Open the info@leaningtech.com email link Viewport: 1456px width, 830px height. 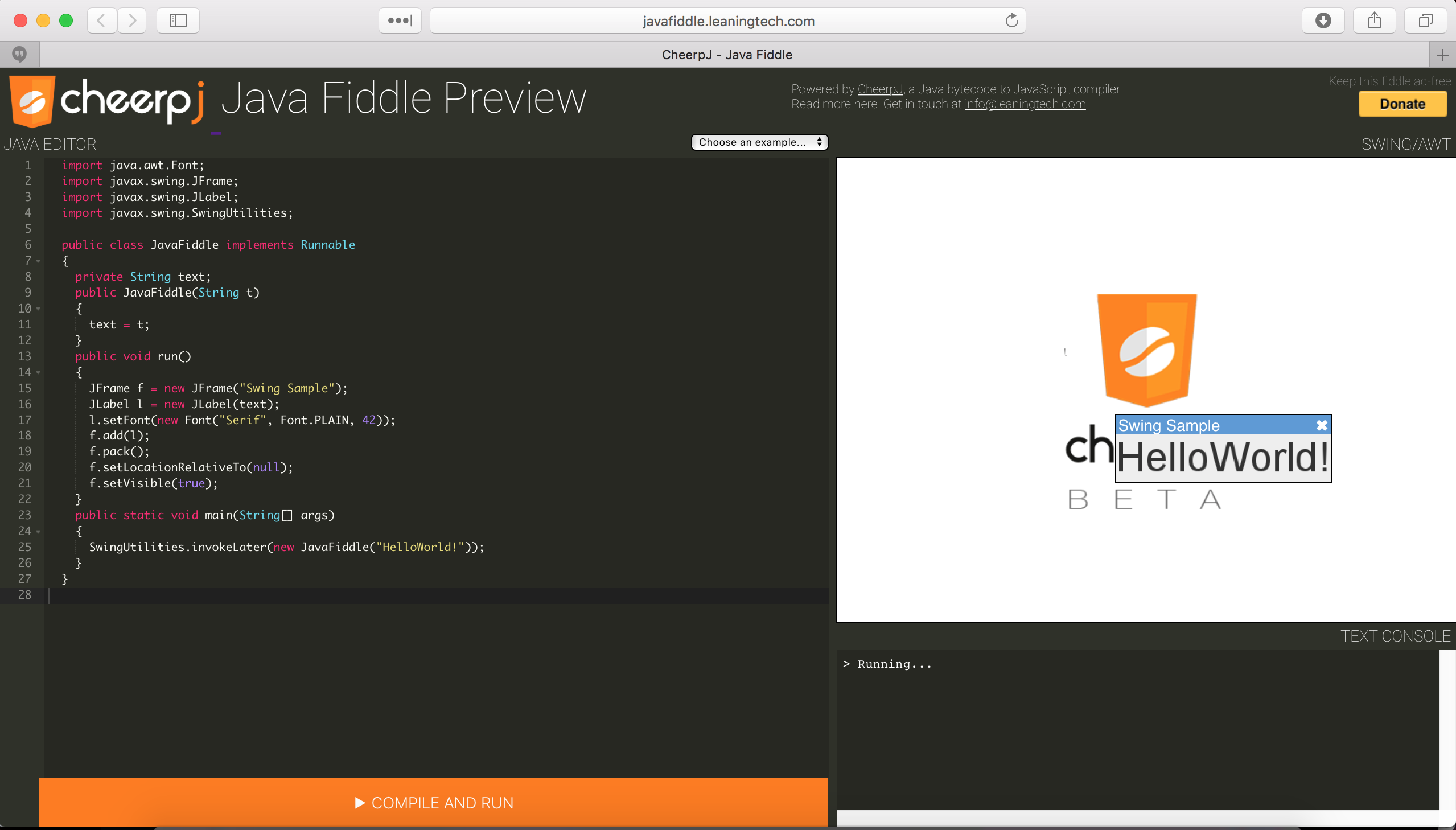tap(1025, 104)
